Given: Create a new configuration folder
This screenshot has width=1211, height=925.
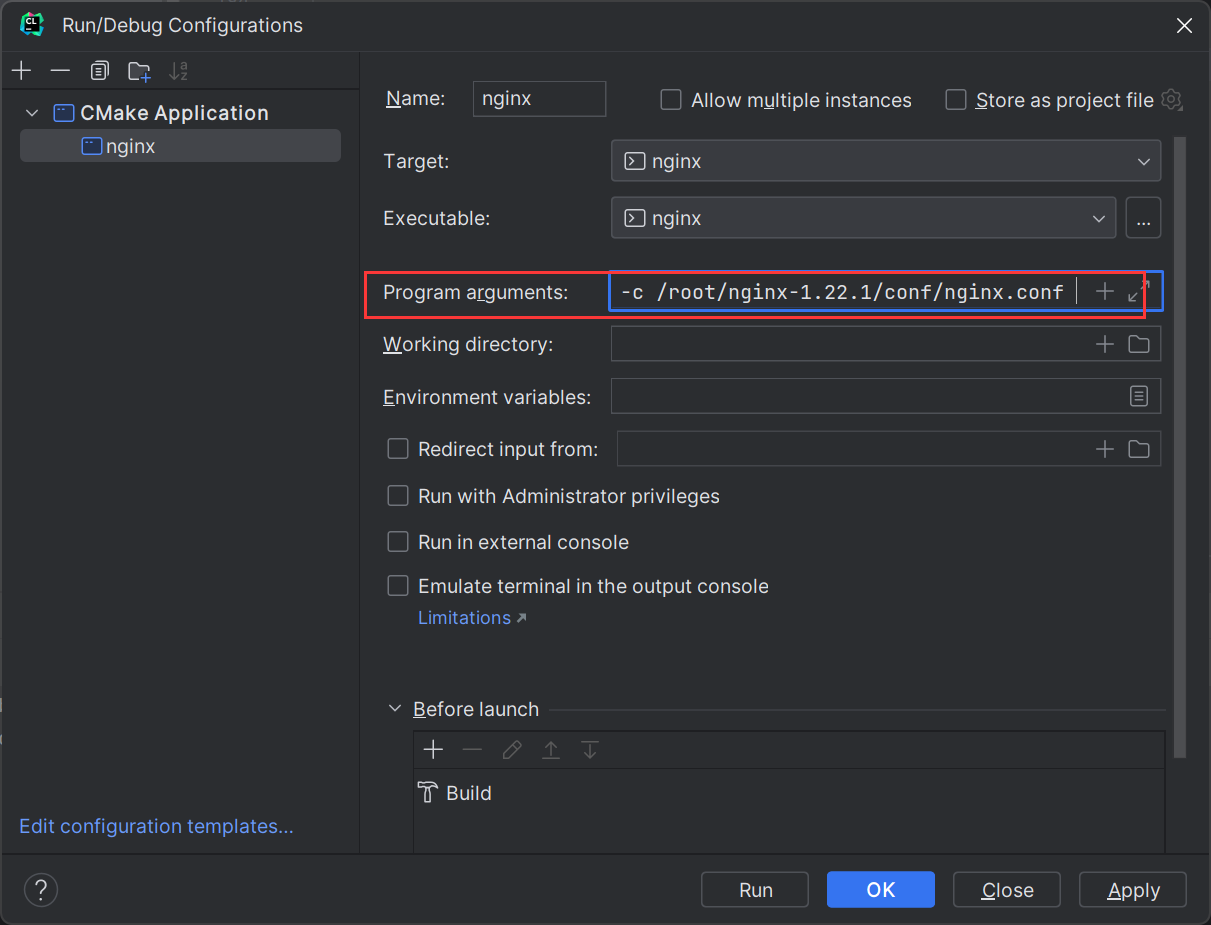Looking at the screenshot, I should coord(139,71).
